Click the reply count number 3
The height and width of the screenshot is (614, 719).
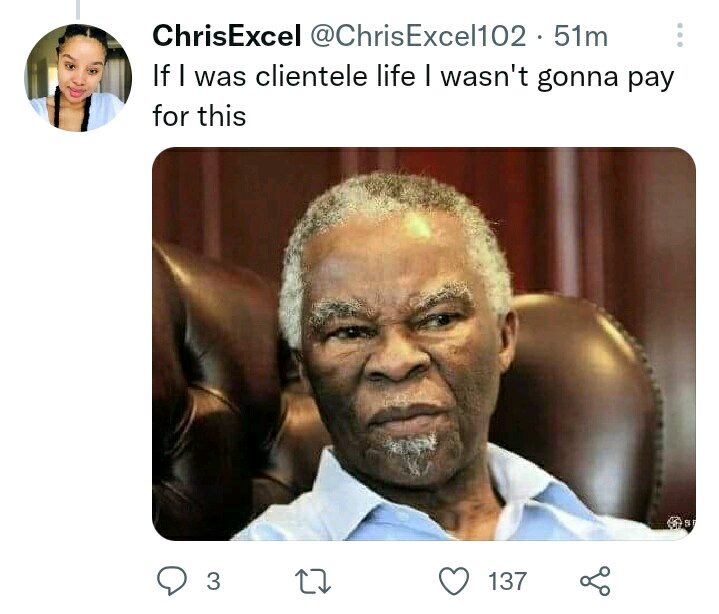click(214, 581)
